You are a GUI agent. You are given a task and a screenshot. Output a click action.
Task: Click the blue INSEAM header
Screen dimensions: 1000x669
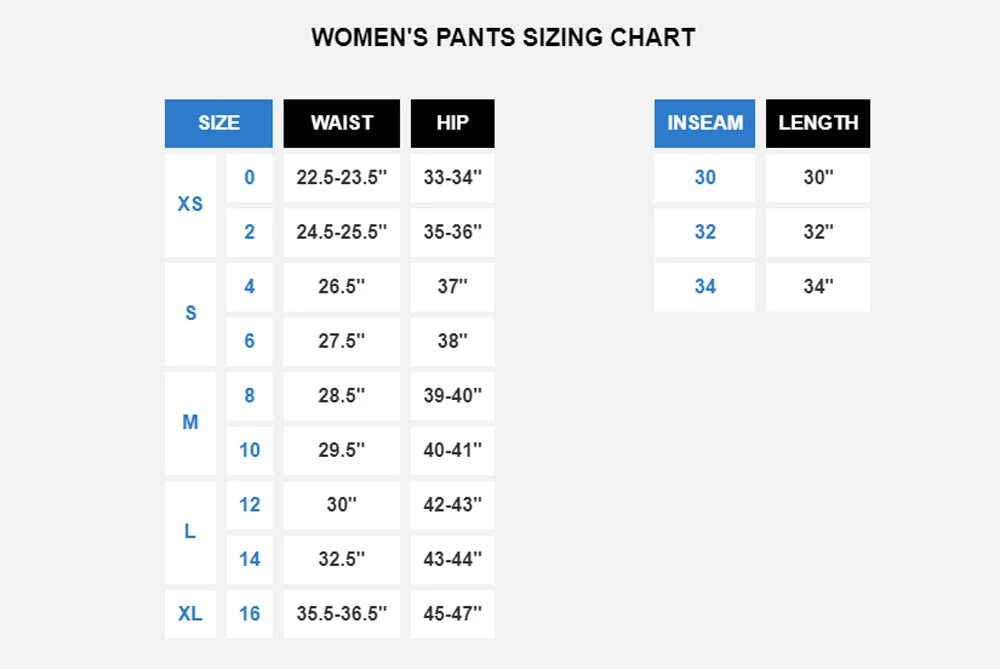tap(705, 123)
